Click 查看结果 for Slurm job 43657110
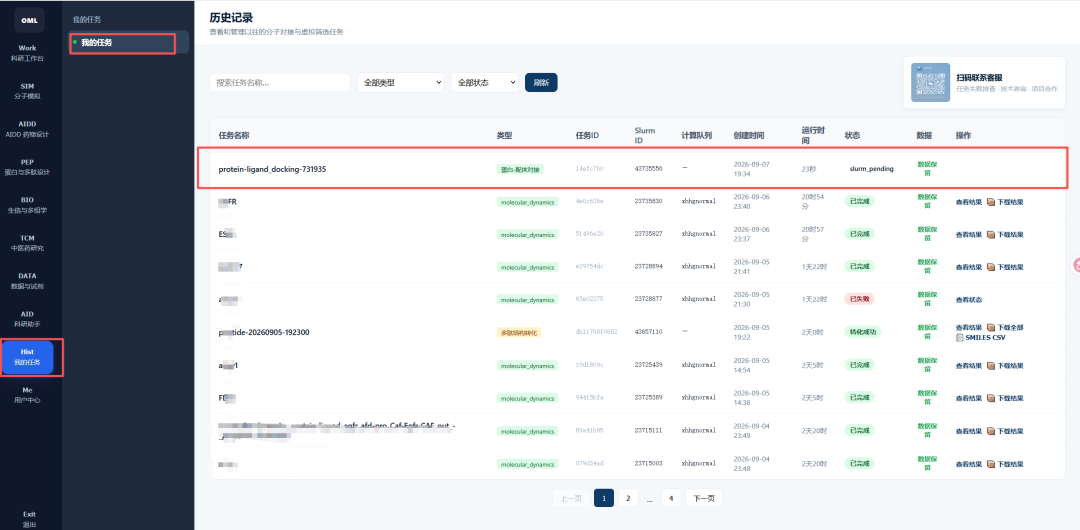 coord(968,327)
